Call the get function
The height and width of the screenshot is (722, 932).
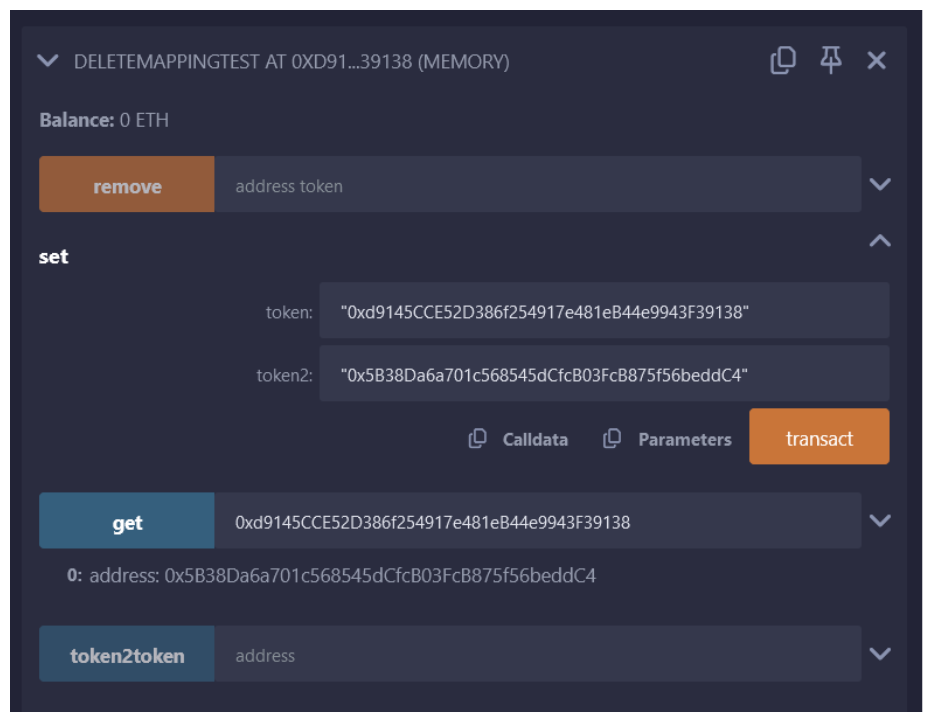point(127,521)
